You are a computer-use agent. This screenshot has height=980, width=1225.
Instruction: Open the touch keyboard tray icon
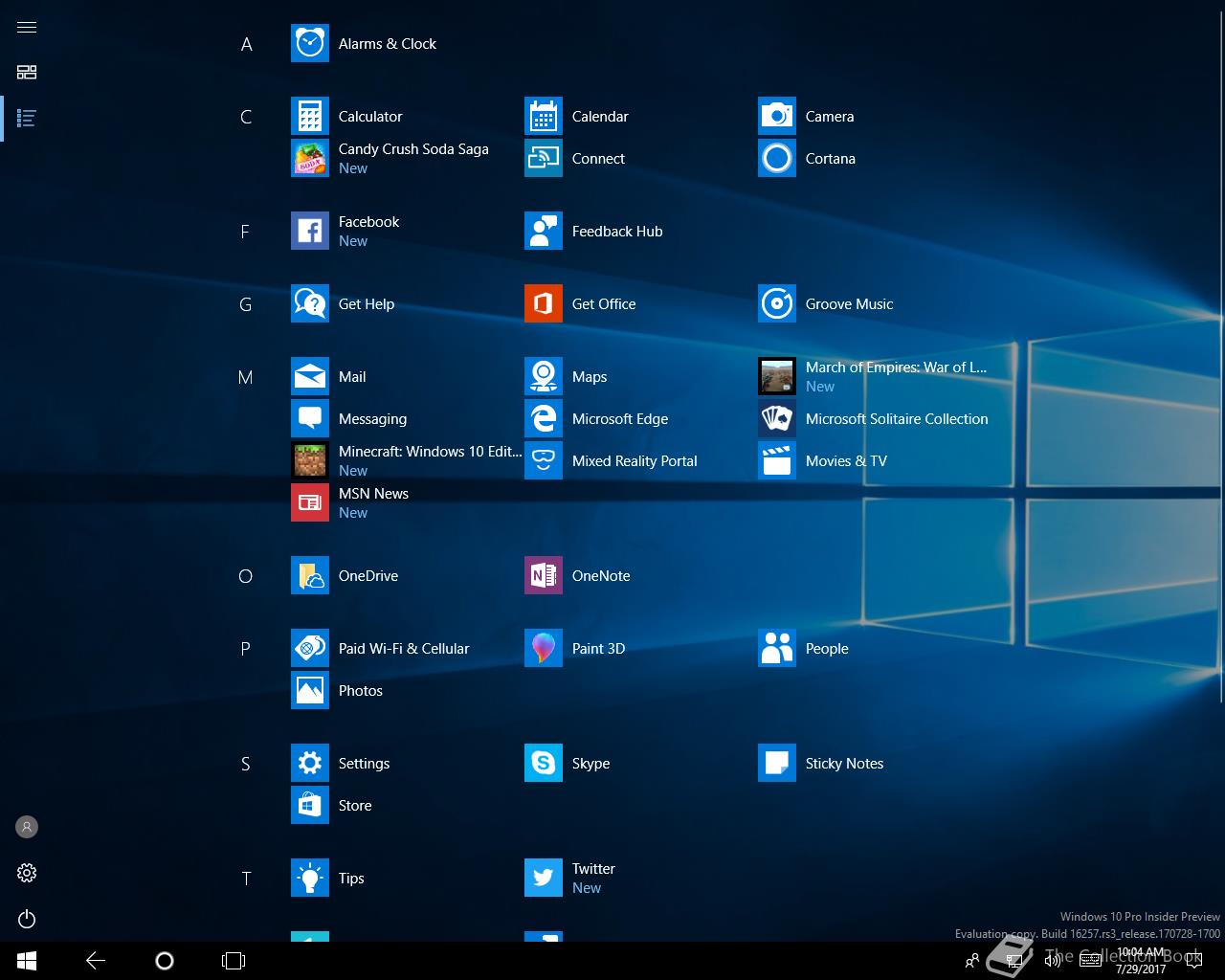[1090, 961]
